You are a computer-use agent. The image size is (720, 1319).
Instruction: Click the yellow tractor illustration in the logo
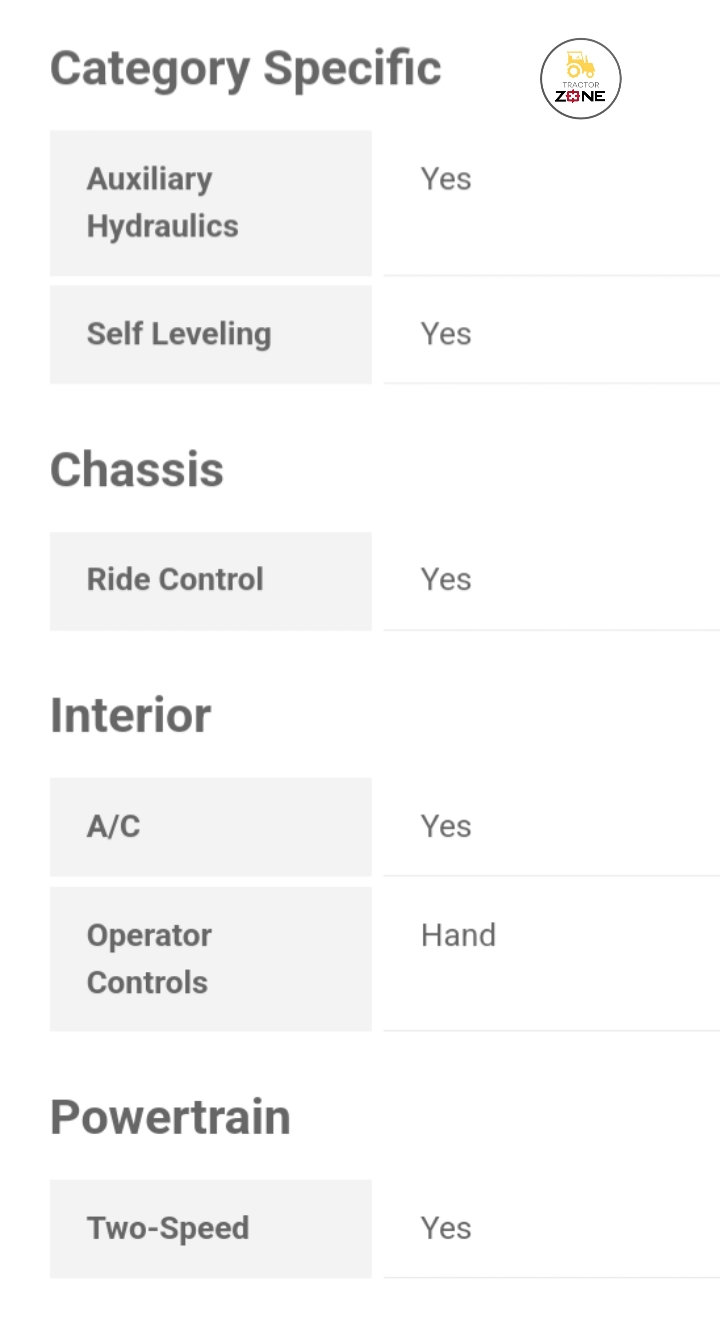pyautogui.click(x=580, y=65)
